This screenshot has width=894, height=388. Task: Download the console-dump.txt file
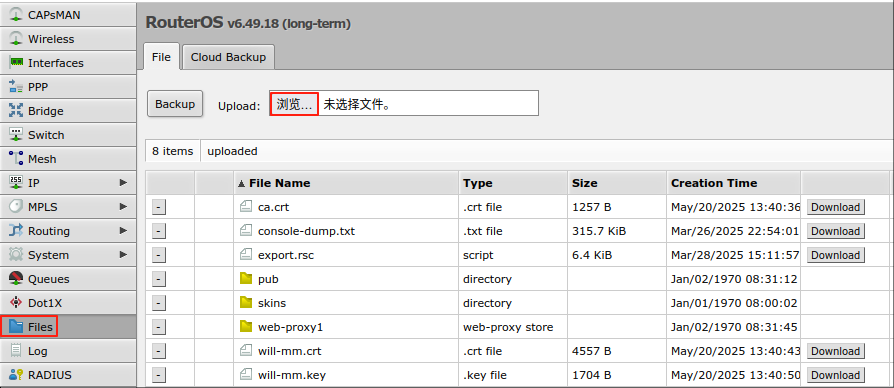[x=835, y=231]
